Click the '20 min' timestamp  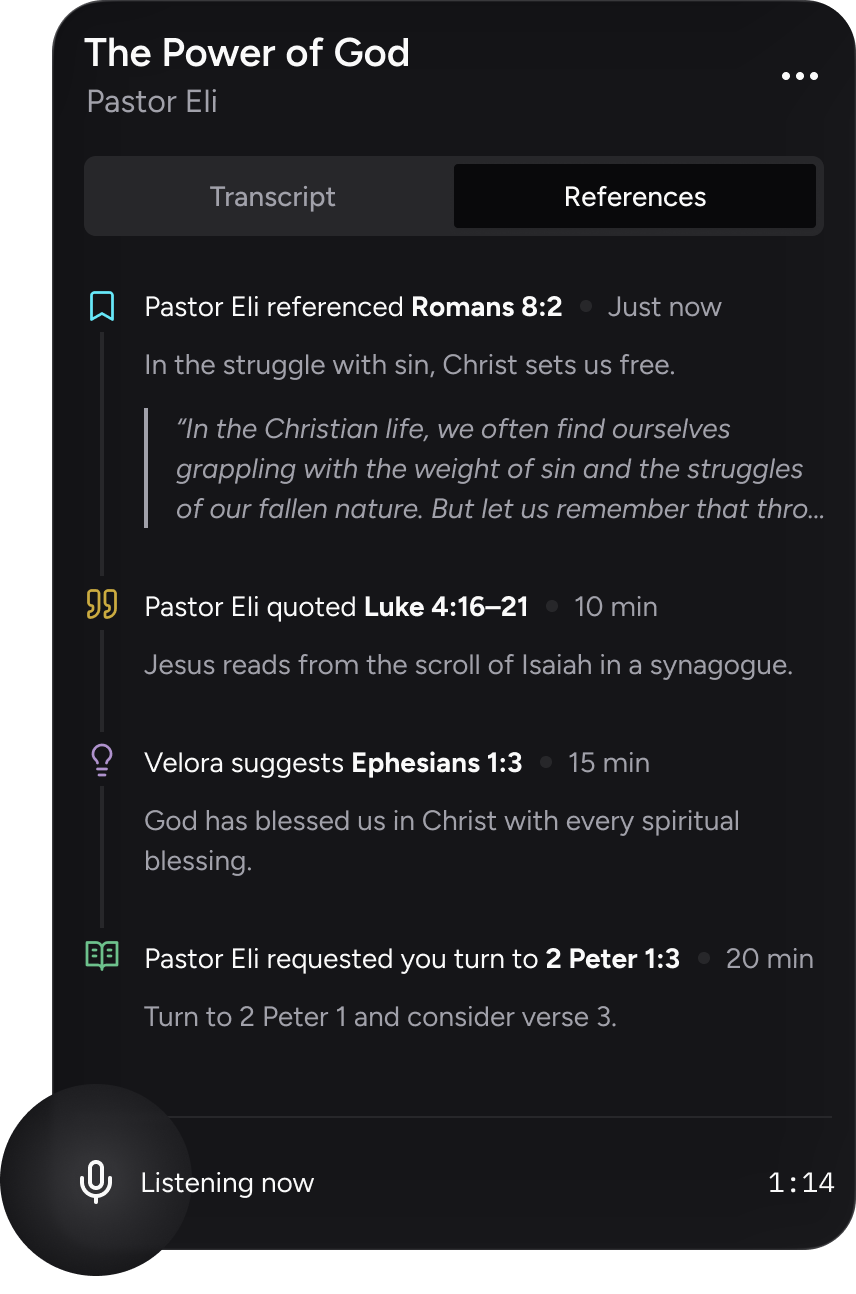(x=769, y=959)
